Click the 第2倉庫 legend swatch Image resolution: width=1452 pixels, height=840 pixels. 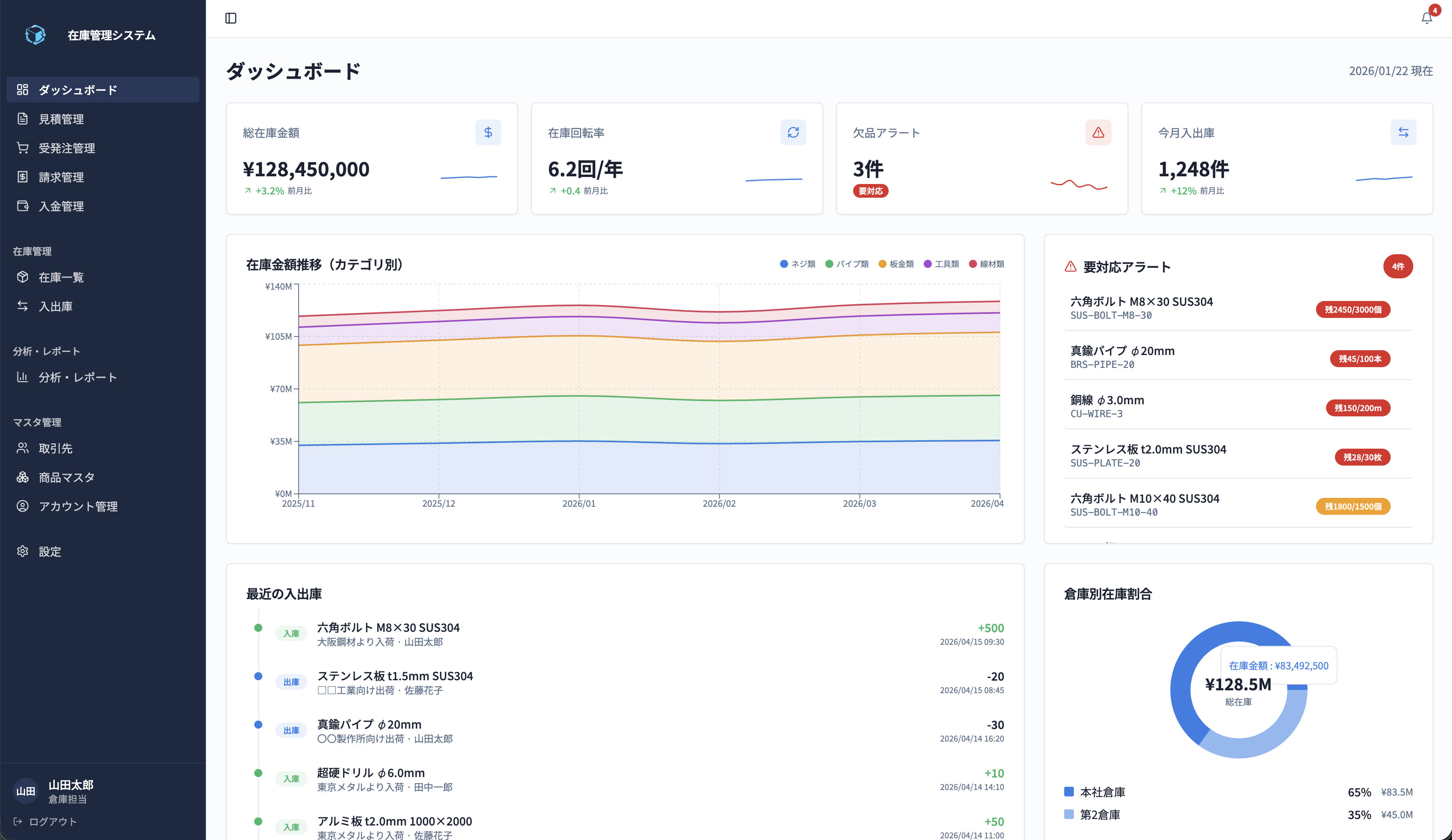click(1069, 815)
